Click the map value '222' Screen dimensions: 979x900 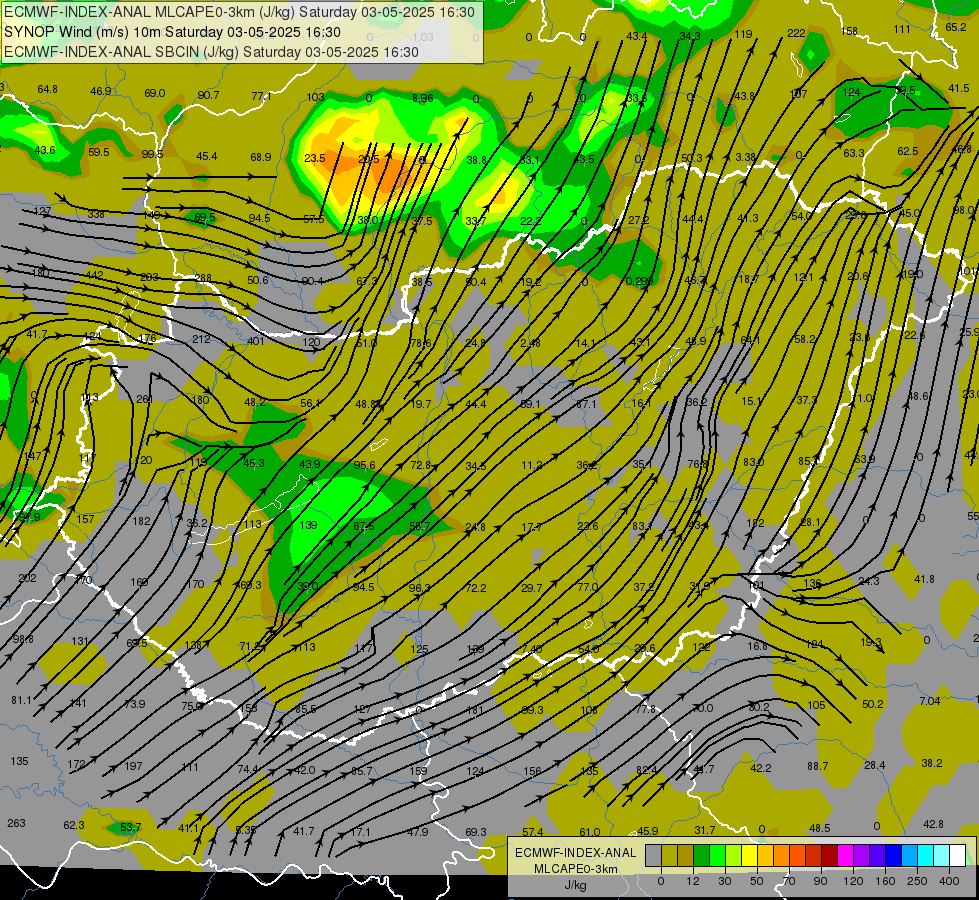(796, 33)
